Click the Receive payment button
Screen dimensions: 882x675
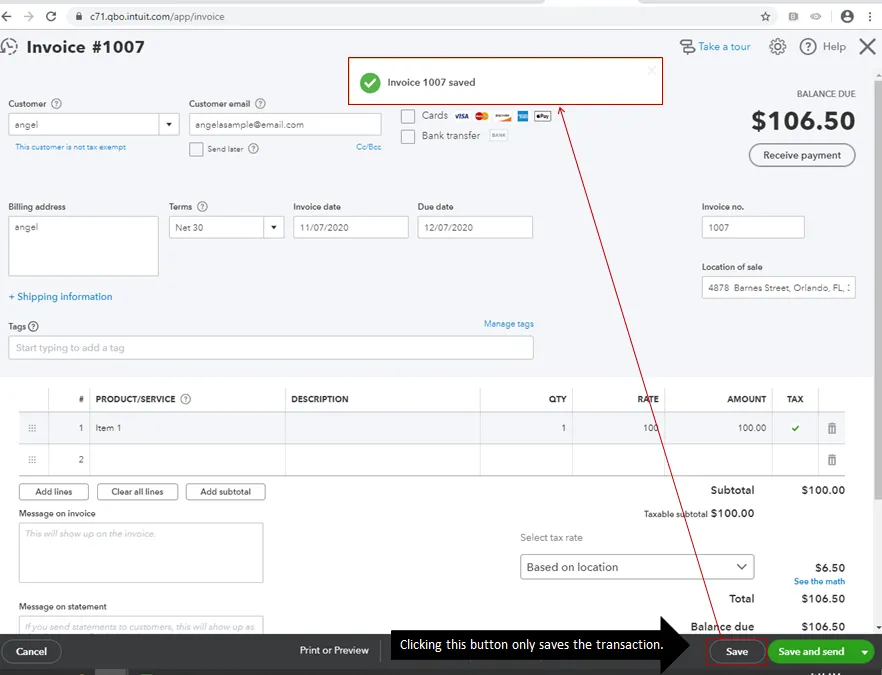click(802, 155)
